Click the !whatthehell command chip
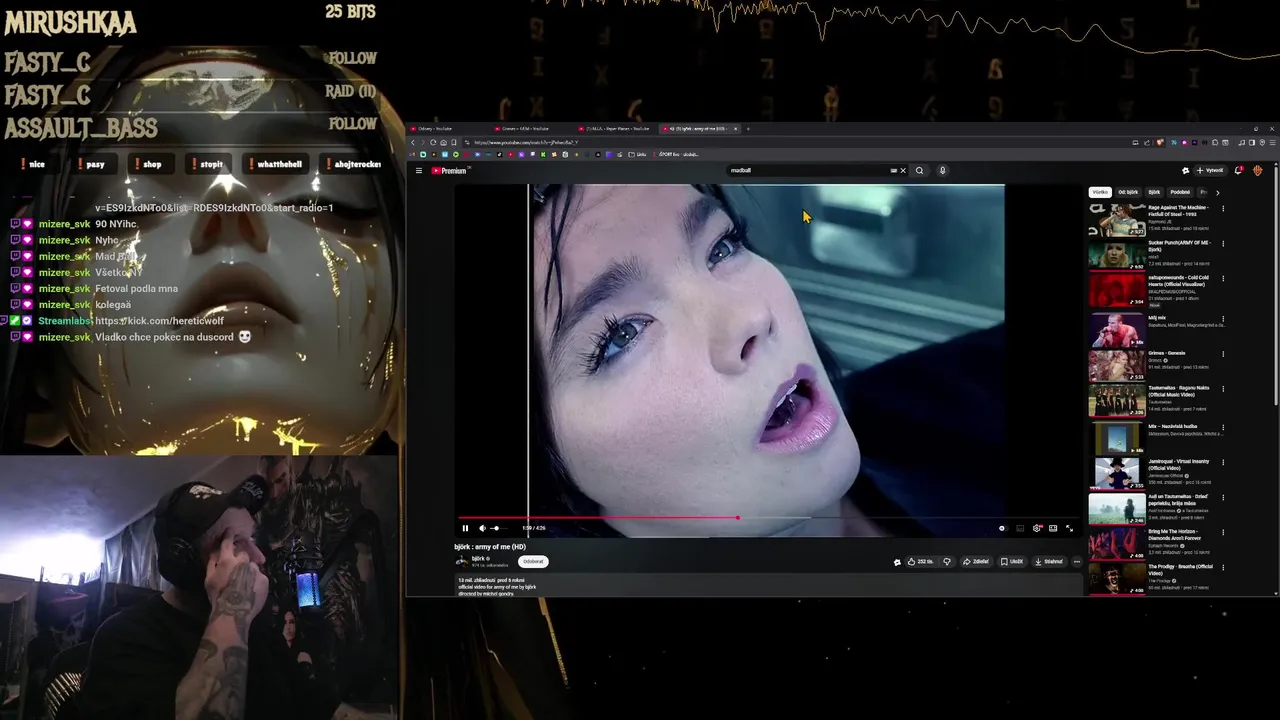The height and width of the screenshot is (720, 1280). [273, 164]
